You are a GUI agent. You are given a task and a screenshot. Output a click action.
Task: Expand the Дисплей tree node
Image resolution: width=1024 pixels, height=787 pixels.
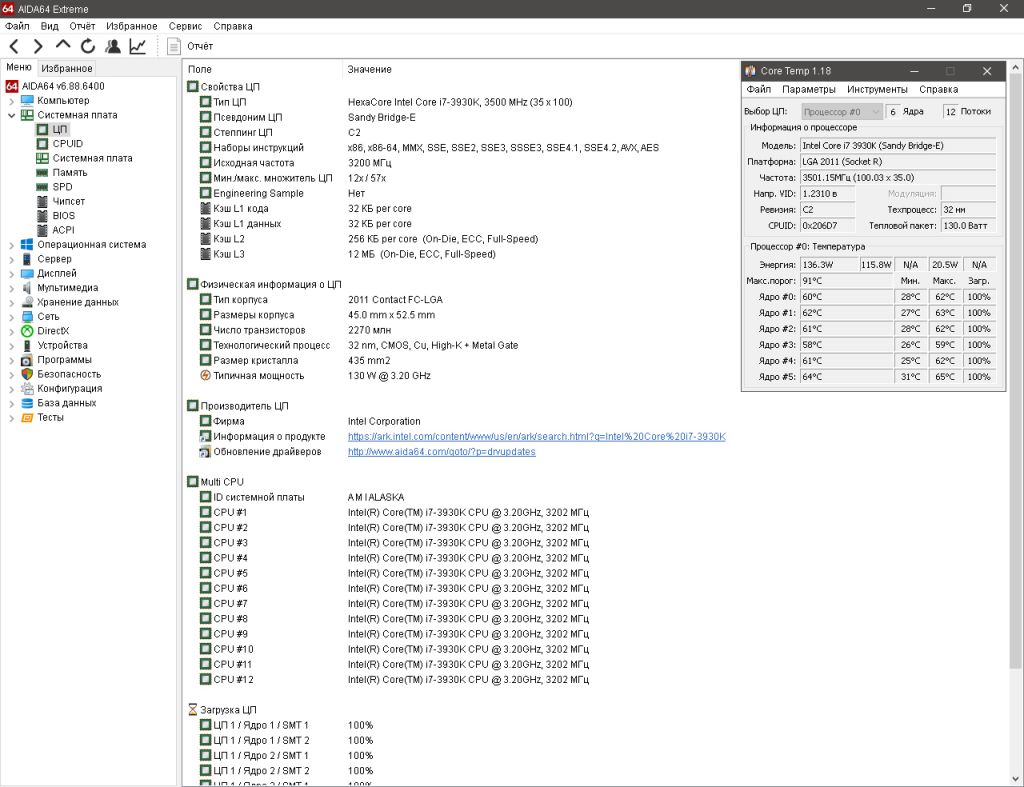pyautogui.click(x=11, y=274)
